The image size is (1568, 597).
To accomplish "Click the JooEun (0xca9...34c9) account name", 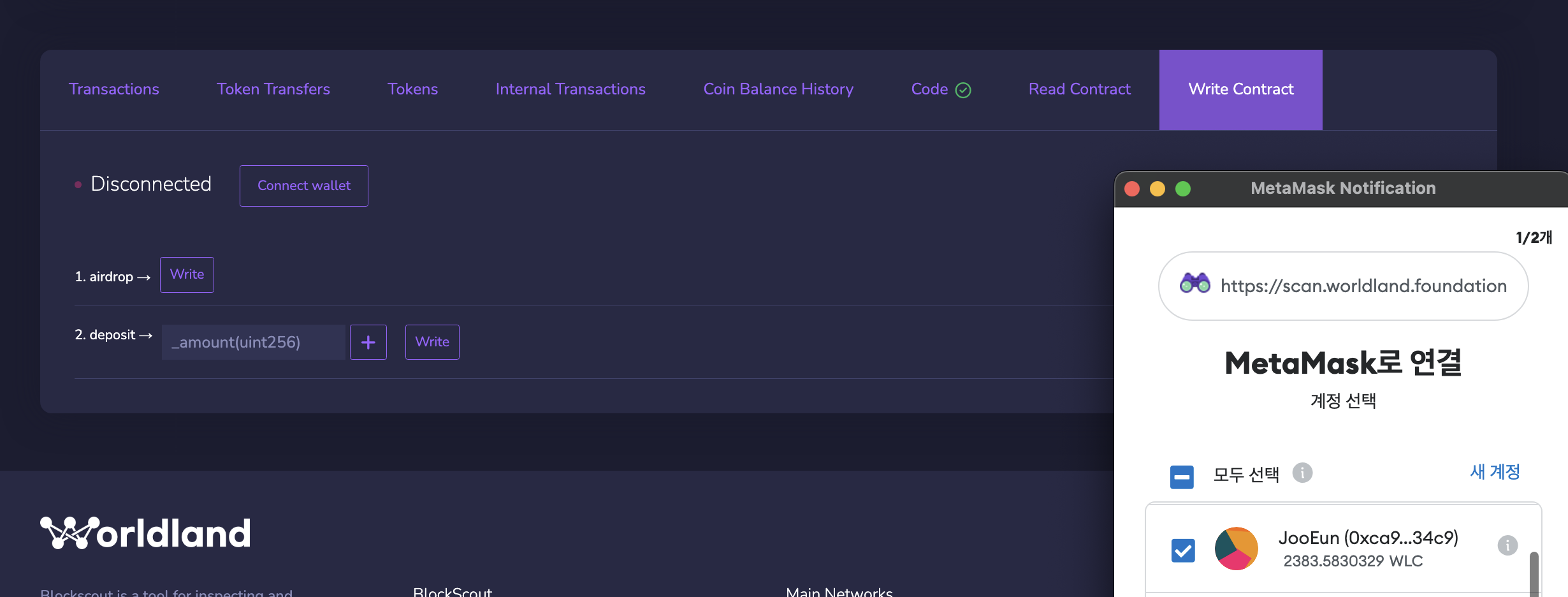I will tap(1368, 538).
